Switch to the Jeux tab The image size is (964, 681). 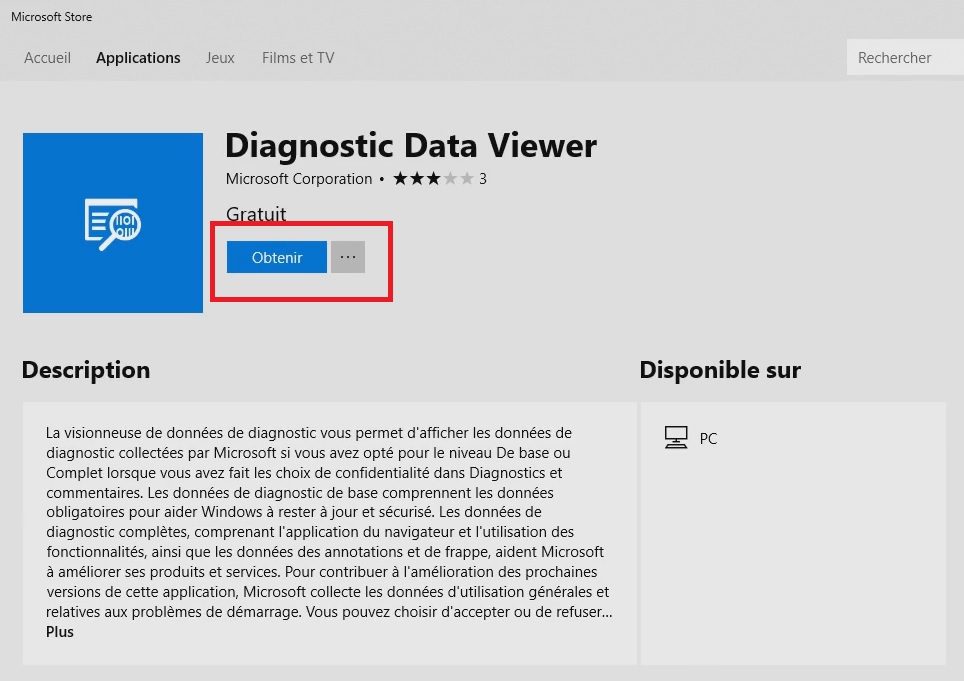pyautogui.click(x=220, y=58)
